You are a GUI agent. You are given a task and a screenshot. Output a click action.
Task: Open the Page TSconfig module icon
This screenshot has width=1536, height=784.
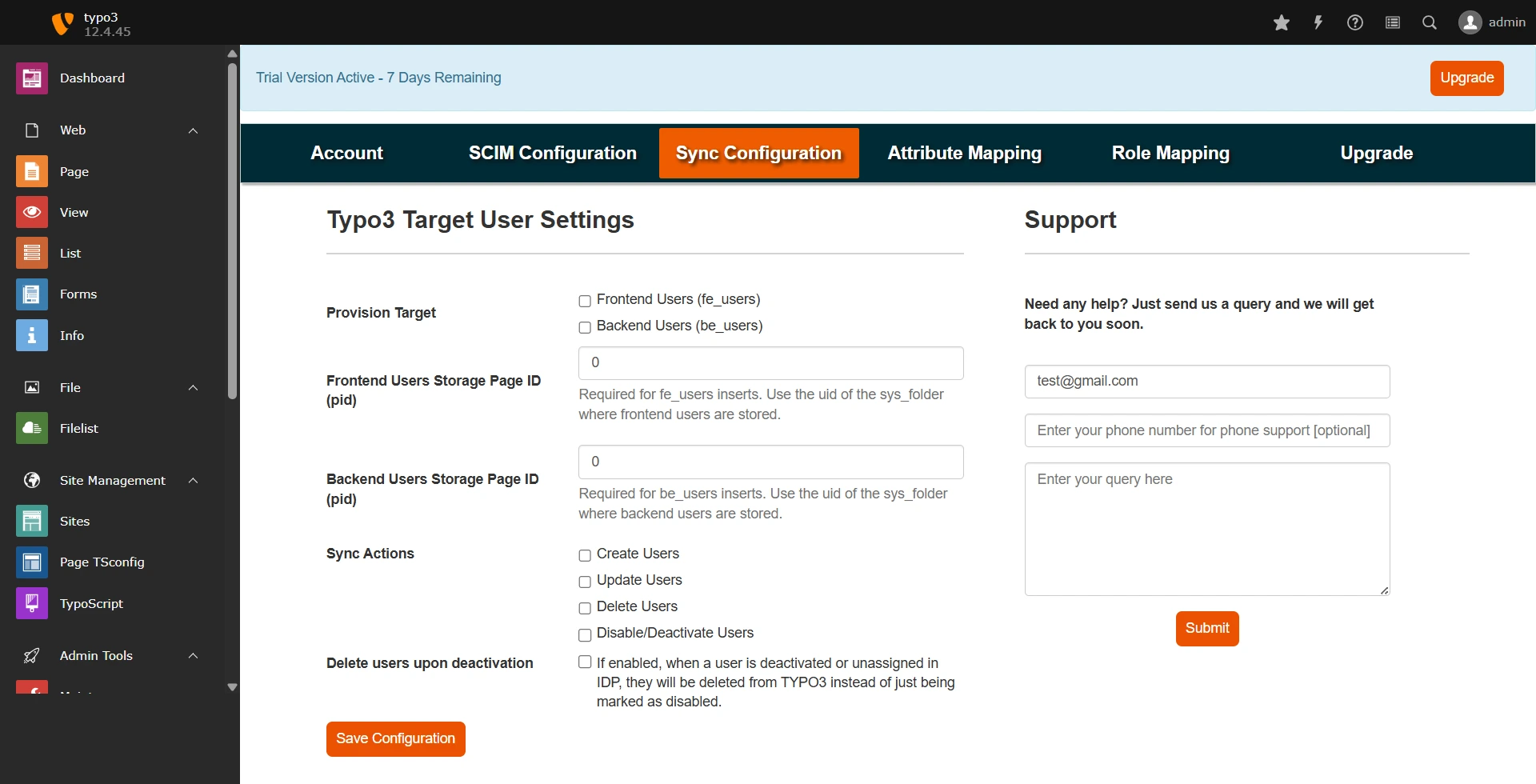(x=32, y=562)
